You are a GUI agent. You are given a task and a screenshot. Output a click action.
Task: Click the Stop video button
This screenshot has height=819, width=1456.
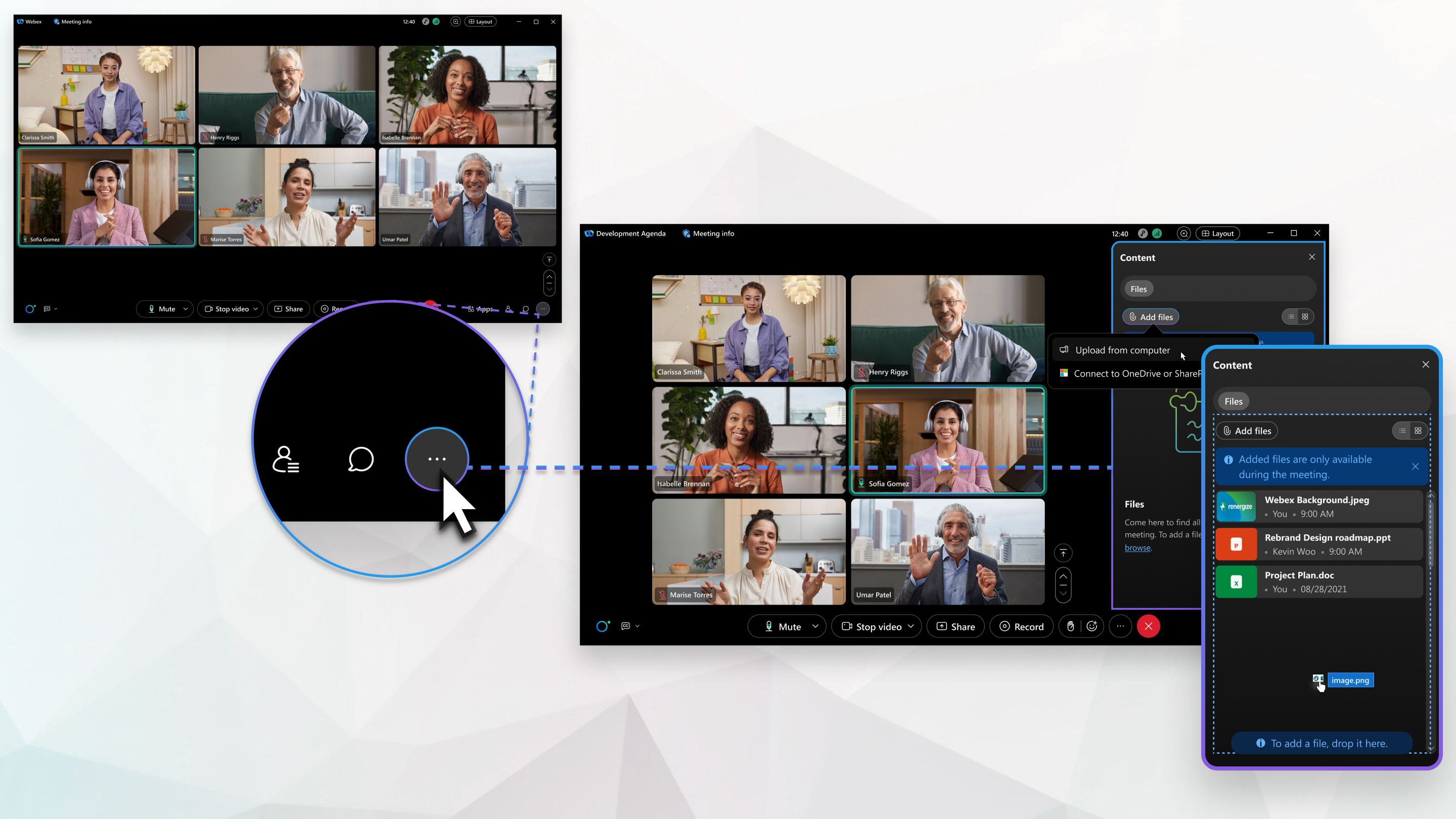873,626
